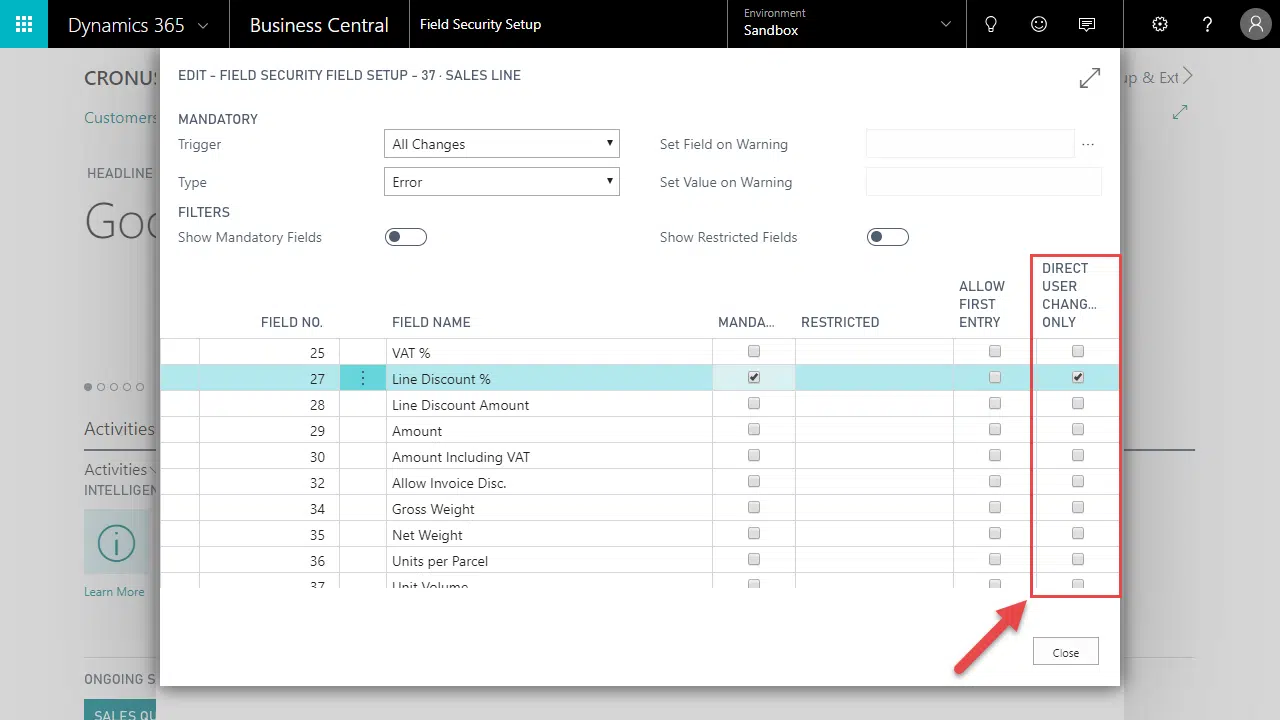Click the Business Central header item
The image size is (1280, 720).
click(x=319, y=25)
